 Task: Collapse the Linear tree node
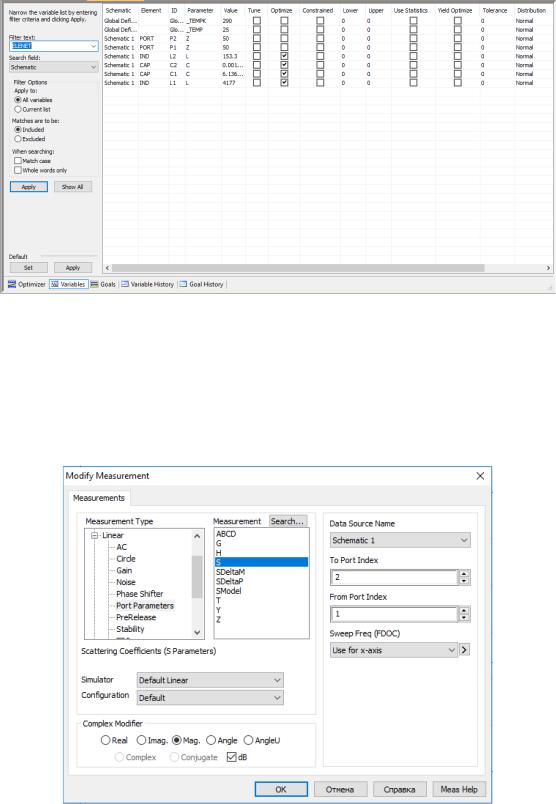[x=94, y=535]
